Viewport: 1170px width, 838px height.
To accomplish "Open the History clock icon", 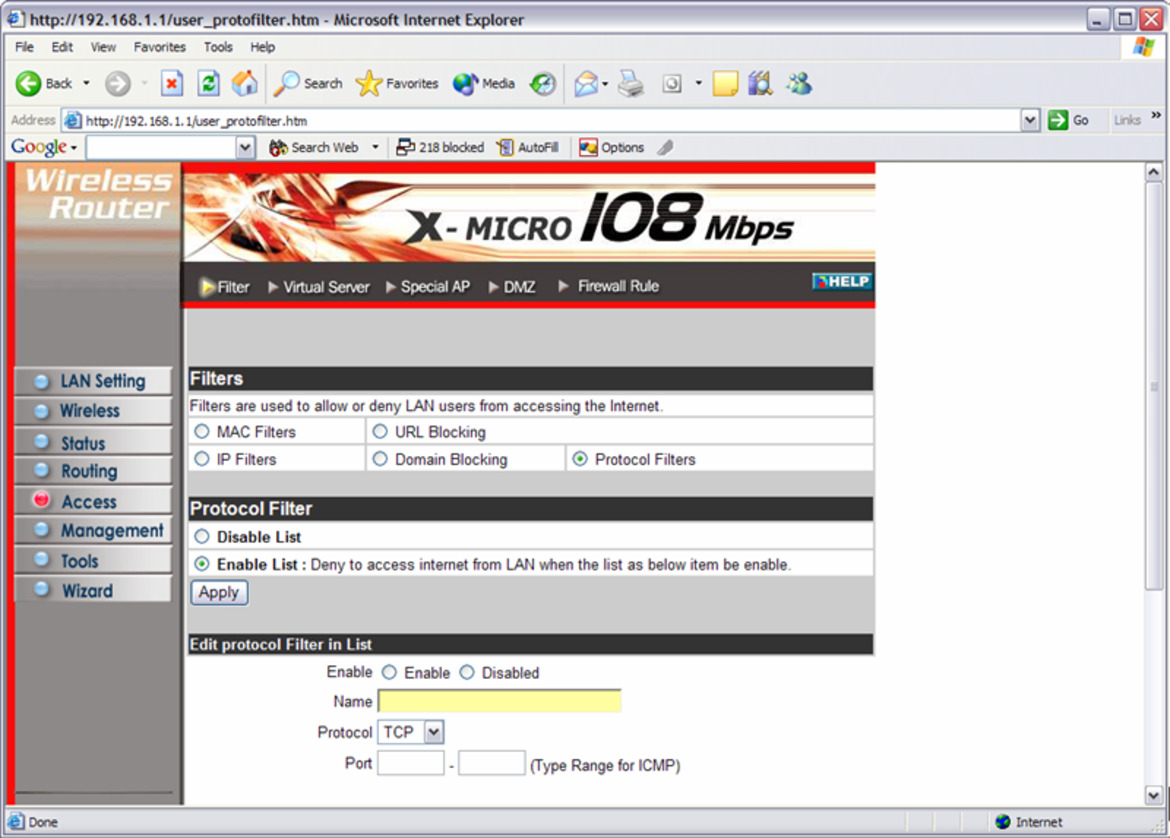I will [x=542, y=84].
